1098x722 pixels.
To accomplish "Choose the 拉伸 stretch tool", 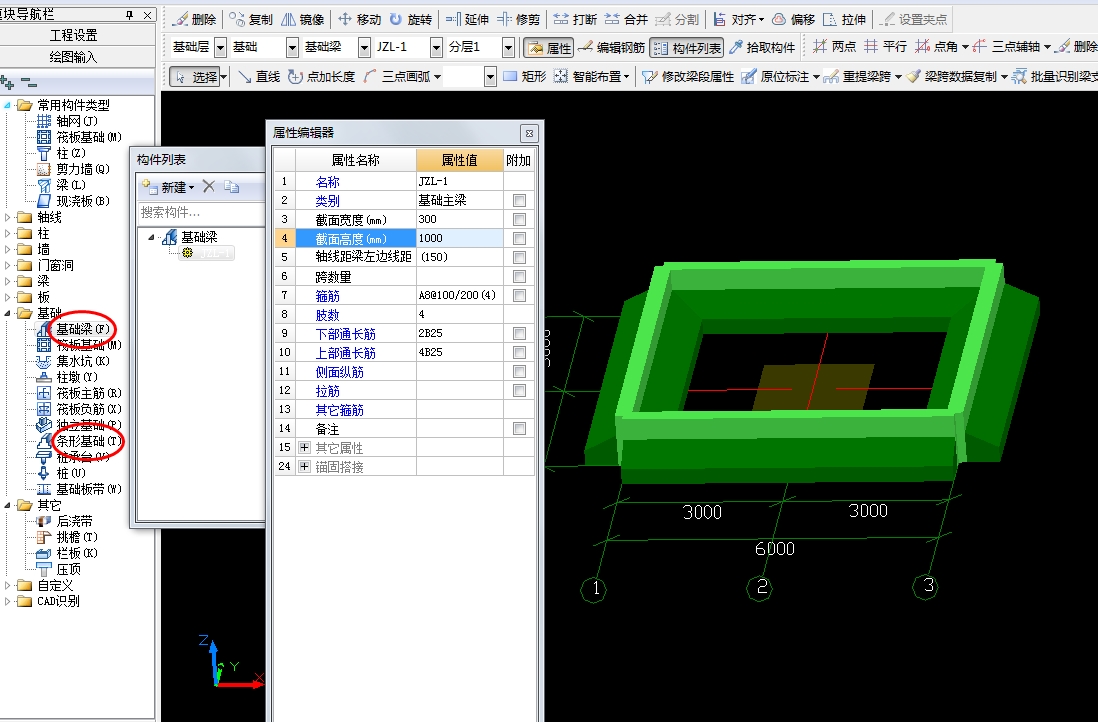I will click(x=845, y=20).
